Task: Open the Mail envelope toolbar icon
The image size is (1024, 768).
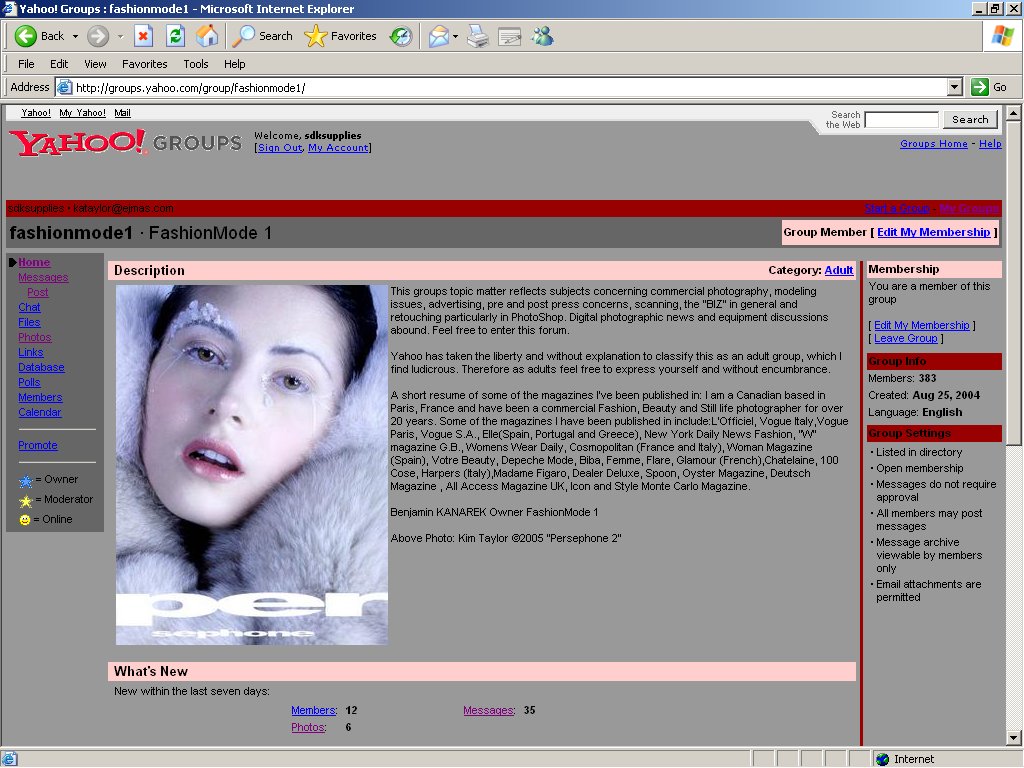Action: click(x=438, y=36)
